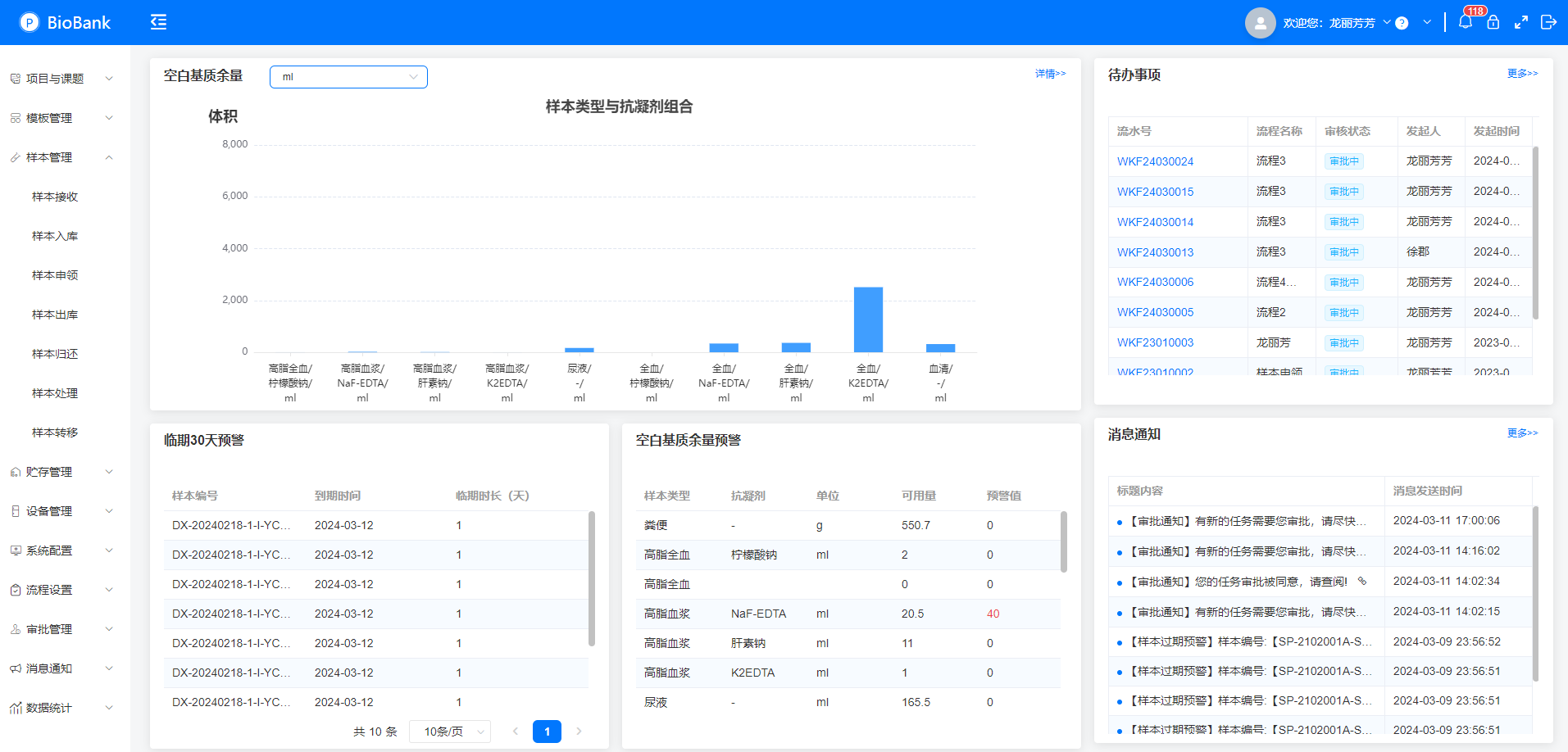Viewport: 1568px width, 752px height.
Task: Open workflow WKF24030015 link
Action: coord(1155,192)
